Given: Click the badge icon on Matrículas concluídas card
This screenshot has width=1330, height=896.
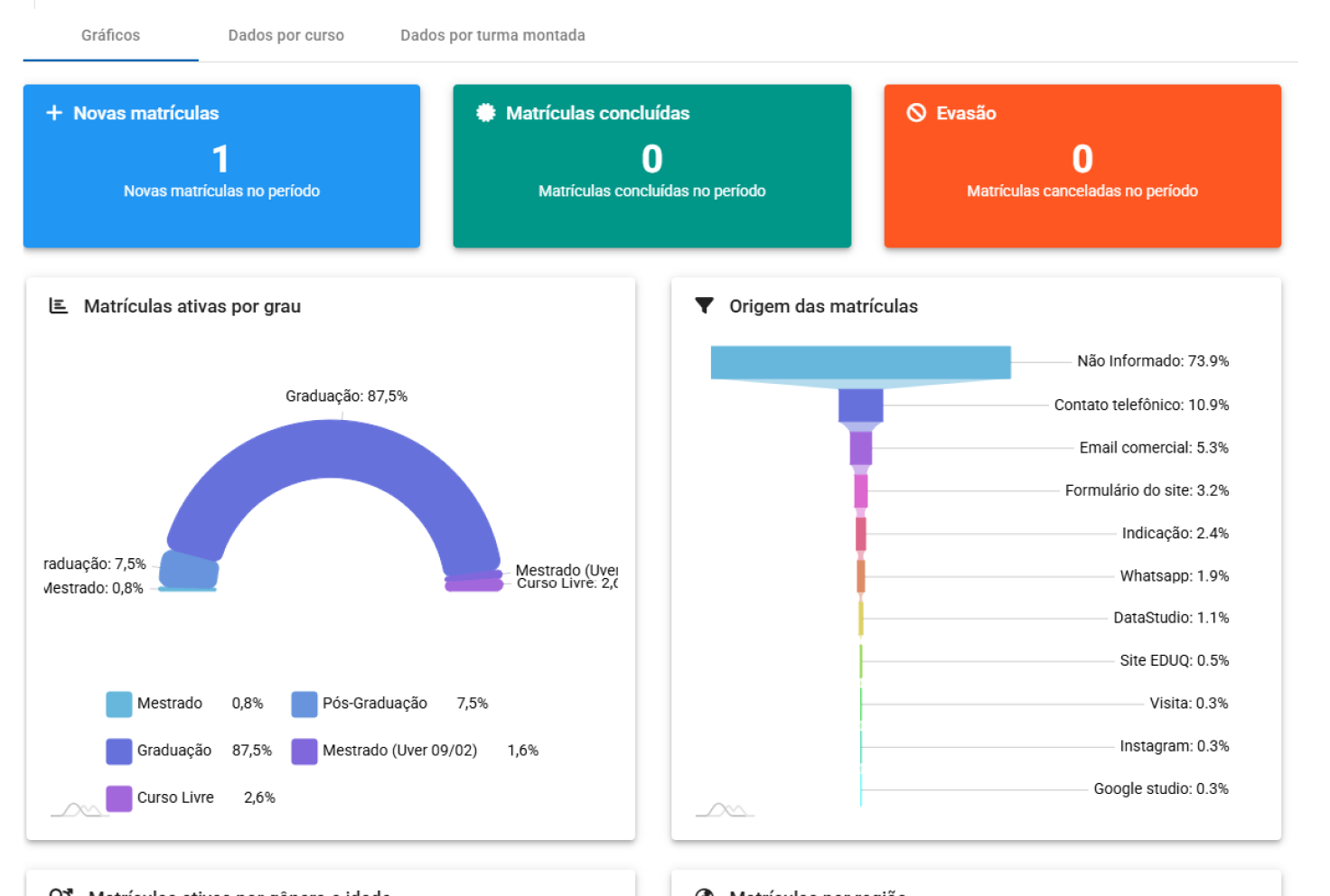Looking at the screenshot, I should (485, 113).
